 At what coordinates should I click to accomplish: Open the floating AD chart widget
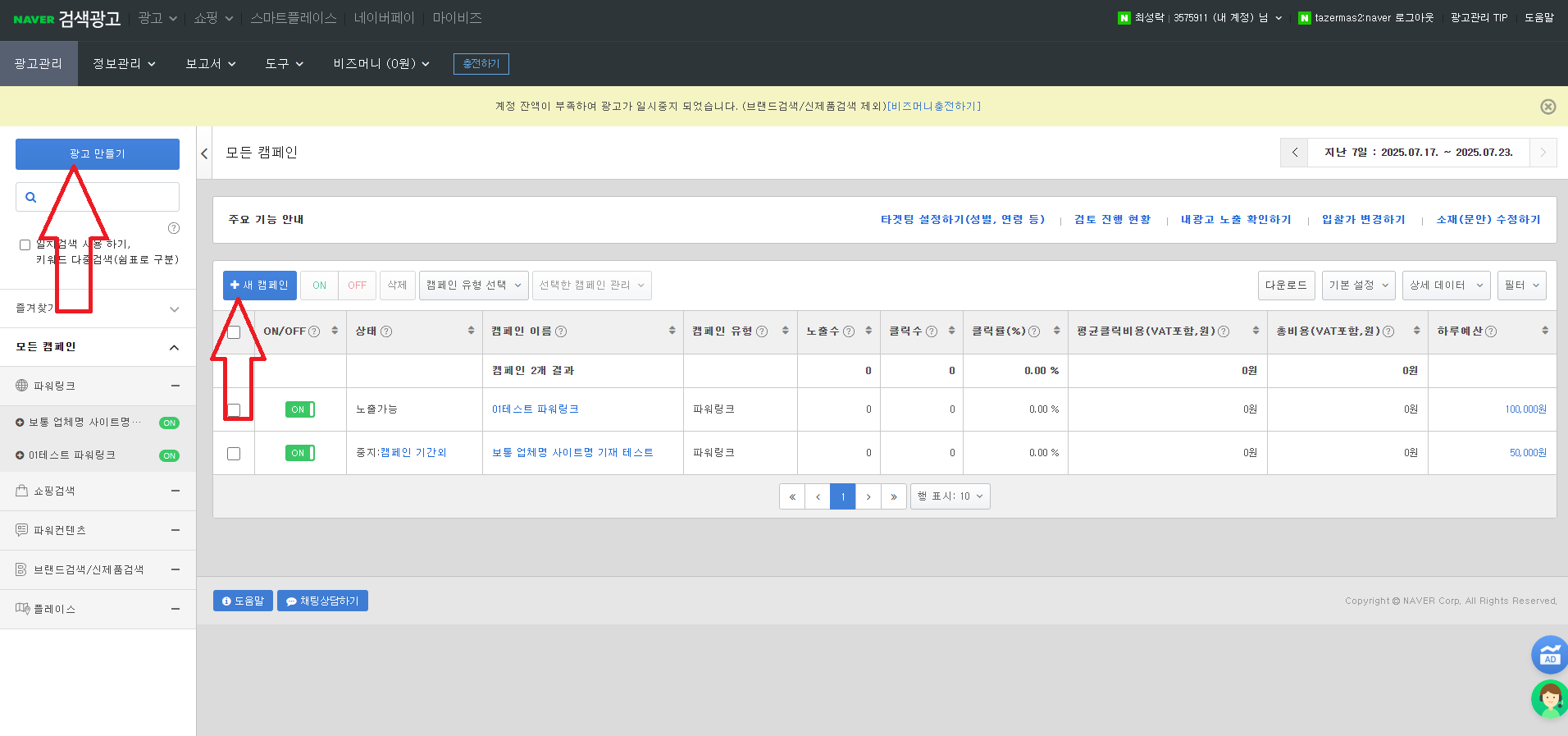tap(1549, 655)
